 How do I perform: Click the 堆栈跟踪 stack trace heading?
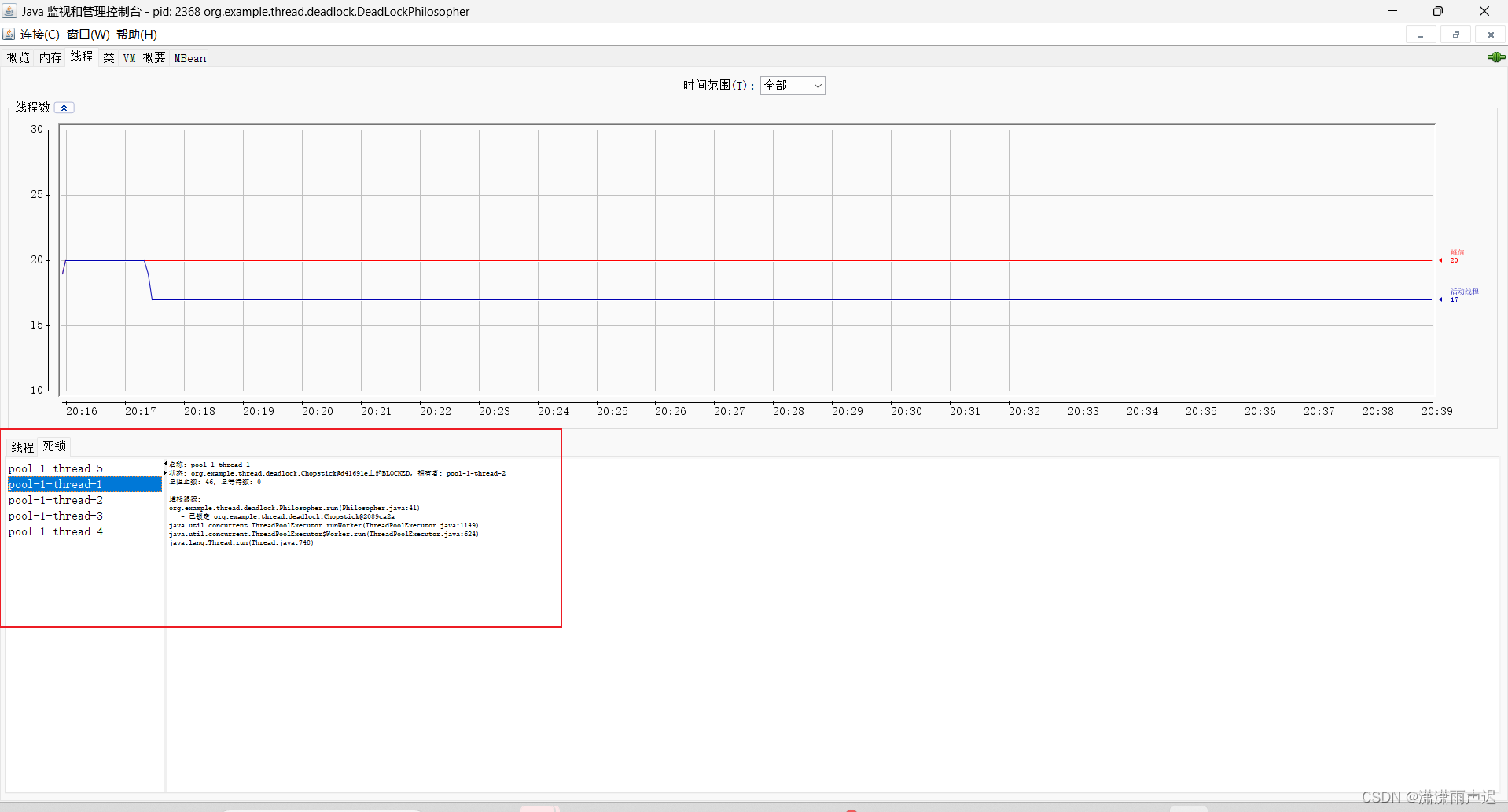(185, 500)
